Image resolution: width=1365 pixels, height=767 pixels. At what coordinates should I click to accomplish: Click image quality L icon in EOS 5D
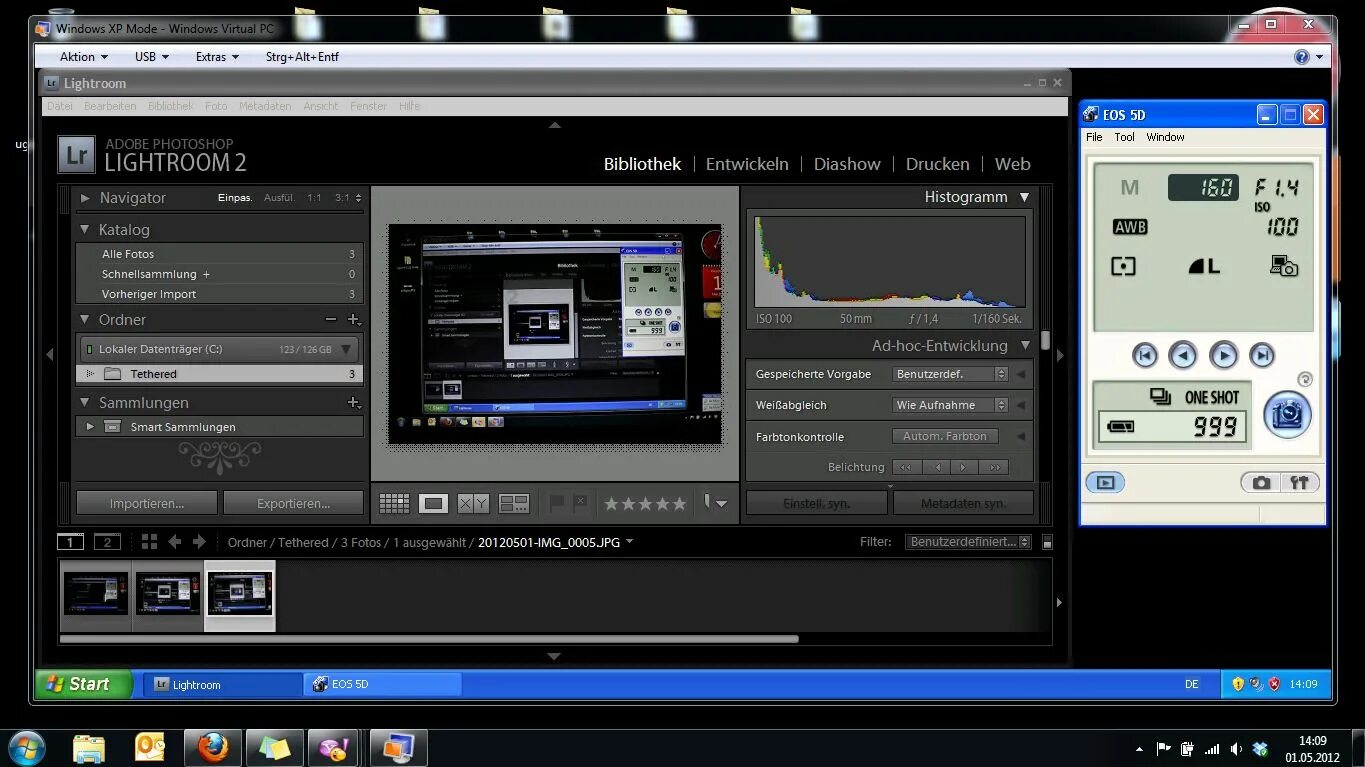(1204, 266)
